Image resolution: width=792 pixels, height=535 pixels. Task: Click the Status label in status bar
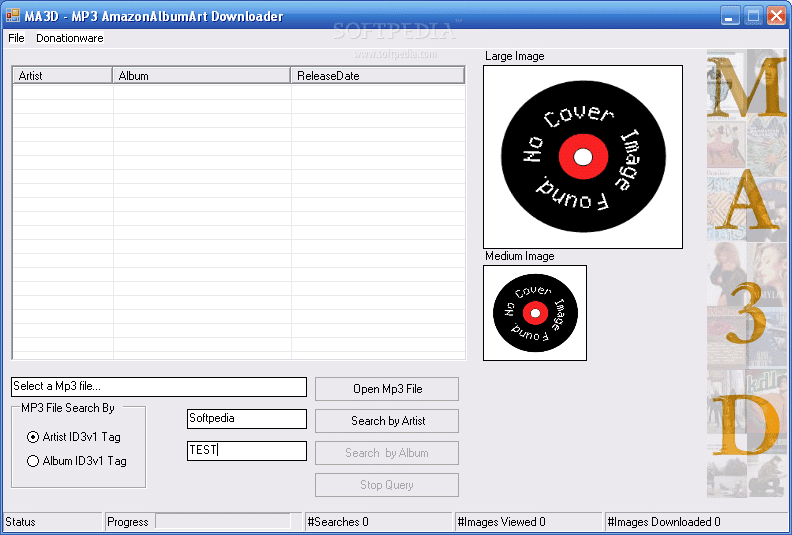(20, 522)
